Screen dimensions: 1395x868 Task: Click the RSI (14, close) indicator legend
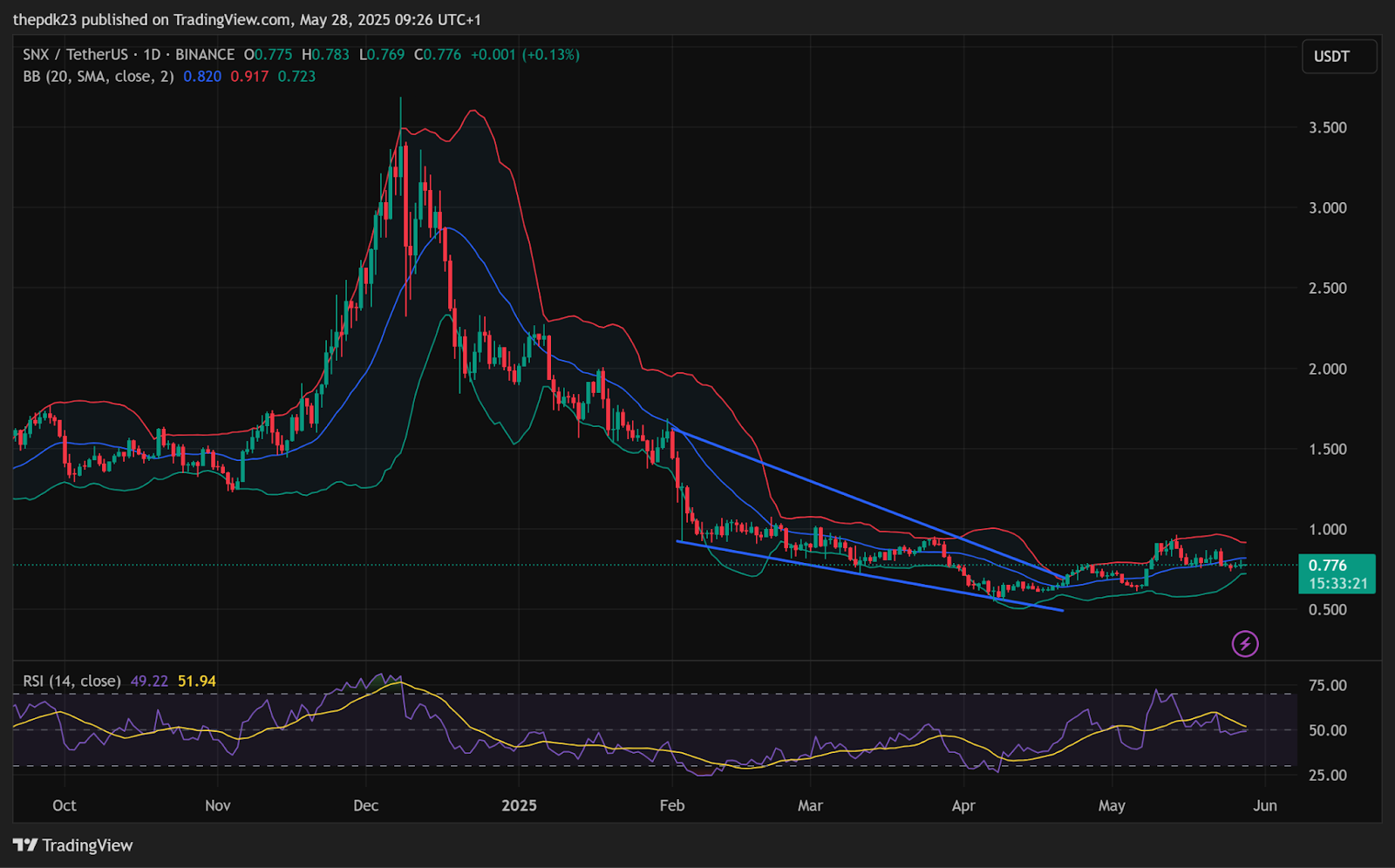[x=71, y=681]
